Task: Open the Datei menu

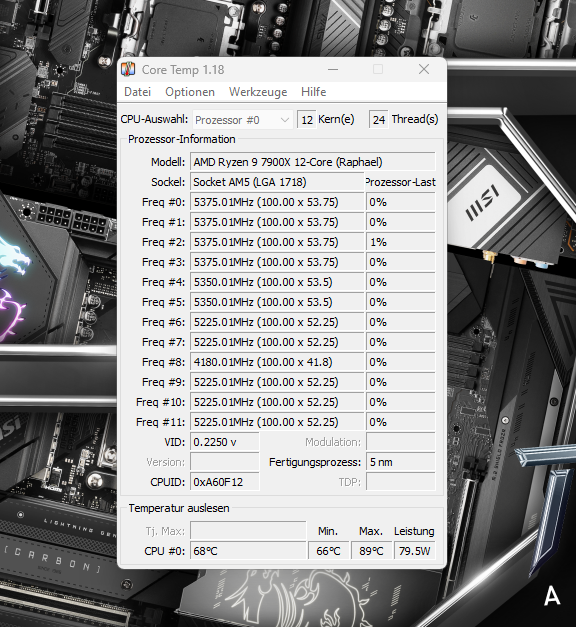Action: [x=138, y=92]
